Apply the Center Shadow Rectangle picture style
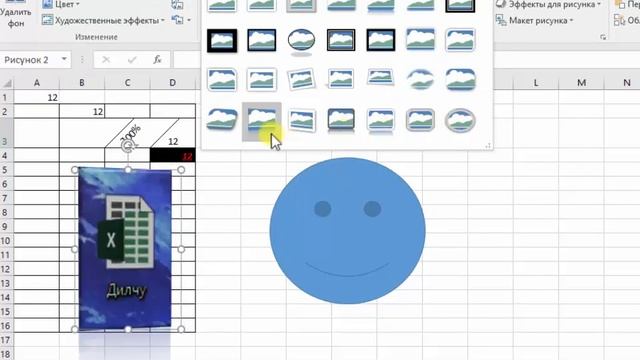The height and width of the screenshot is (360, 640). point(420,39)
